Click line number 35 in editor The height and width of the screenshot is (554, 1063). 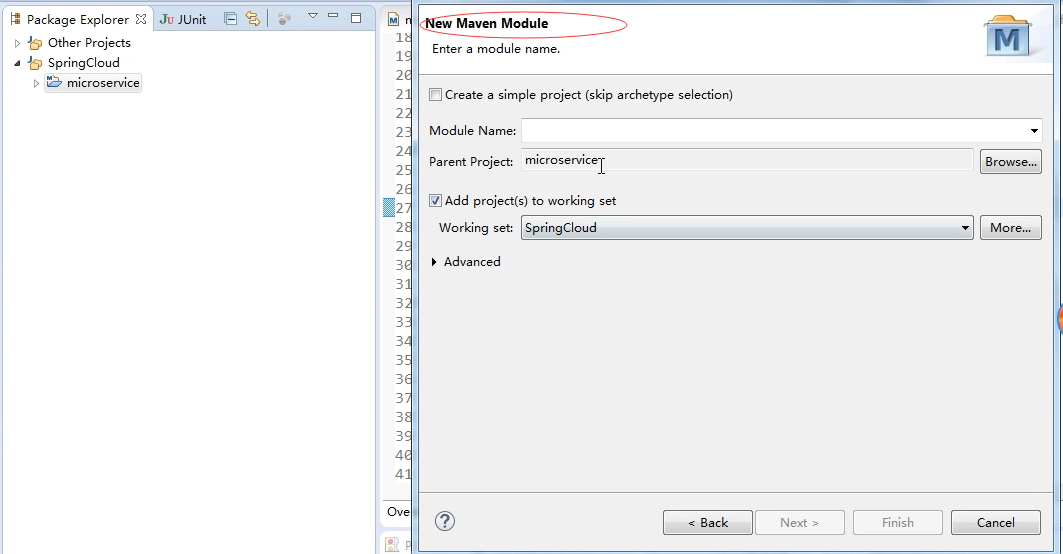click(403, 359)
